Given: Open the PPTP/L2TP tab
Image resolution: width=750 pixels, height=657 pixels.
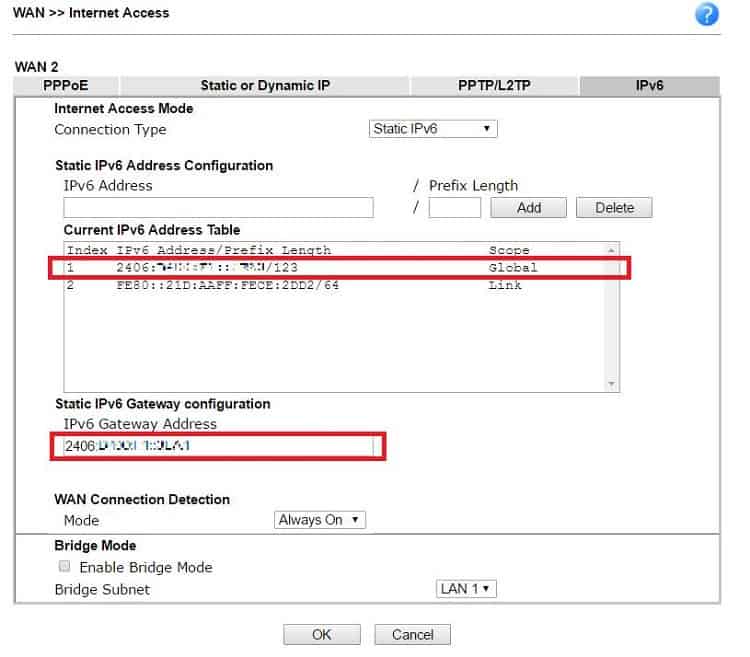Looking at the screenshot, I should click(494, 86).
